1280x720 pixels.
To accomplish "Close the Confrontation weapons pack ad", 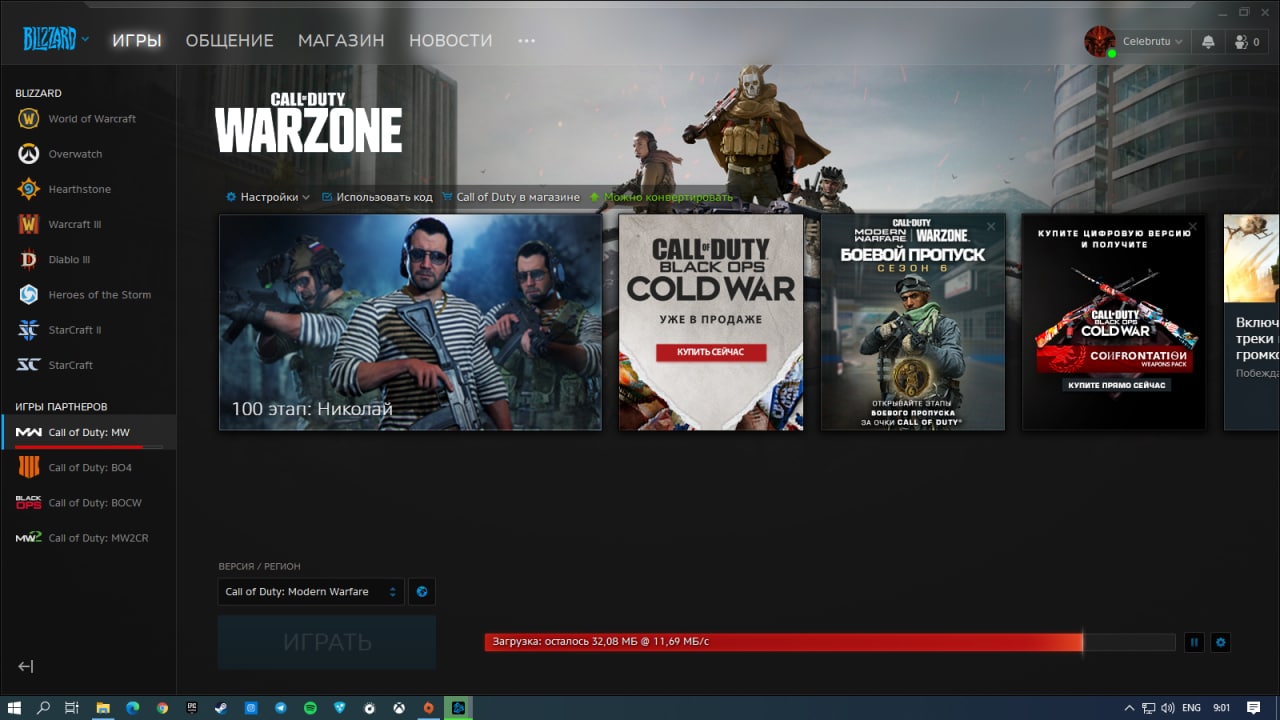I will tap(1192, 227).
